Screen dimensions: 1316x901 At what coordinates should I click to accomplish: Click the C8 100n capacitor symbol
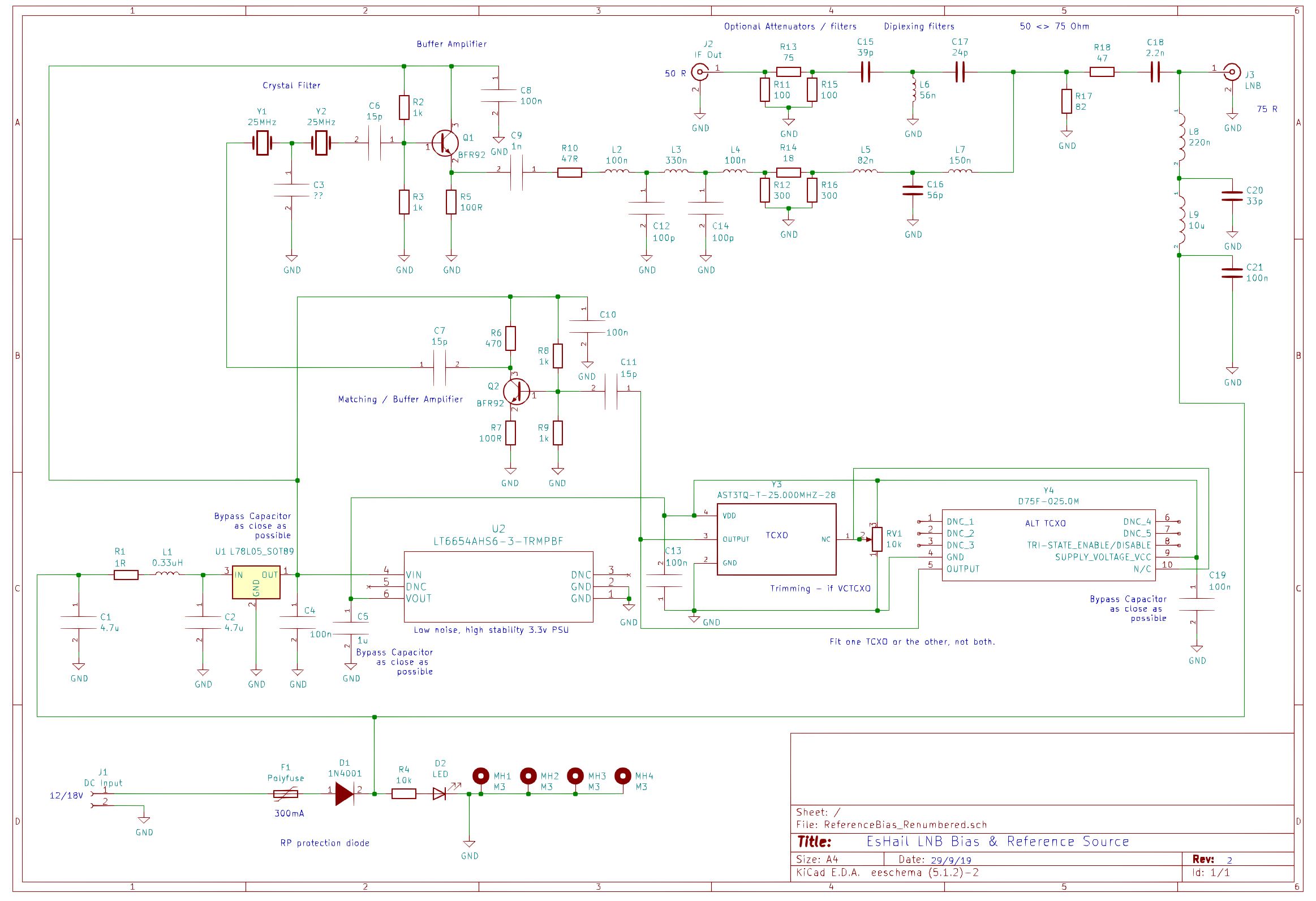498,96
